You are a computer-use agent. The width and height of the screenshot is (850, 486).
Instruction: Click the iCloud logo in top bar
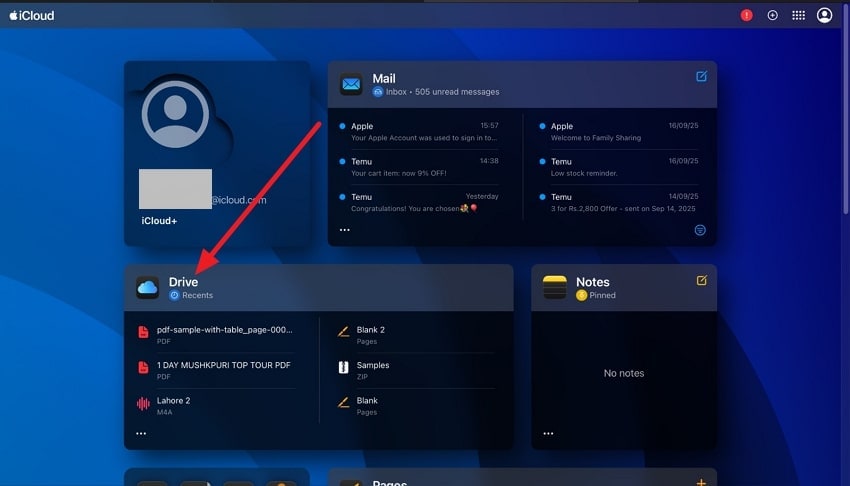click(x=32, y=16)
